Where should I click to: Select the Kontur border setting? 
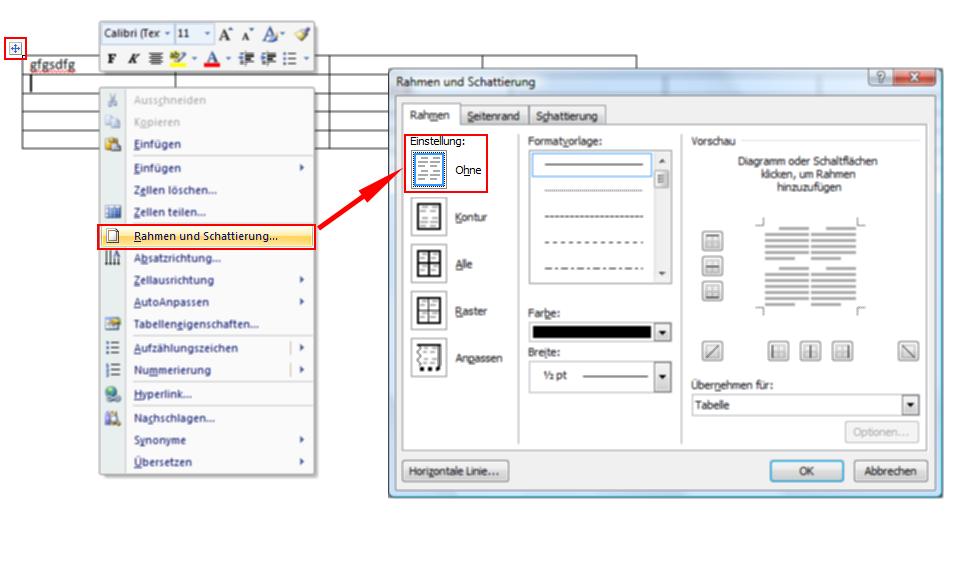pyautogui.click(x=428, y=217)
